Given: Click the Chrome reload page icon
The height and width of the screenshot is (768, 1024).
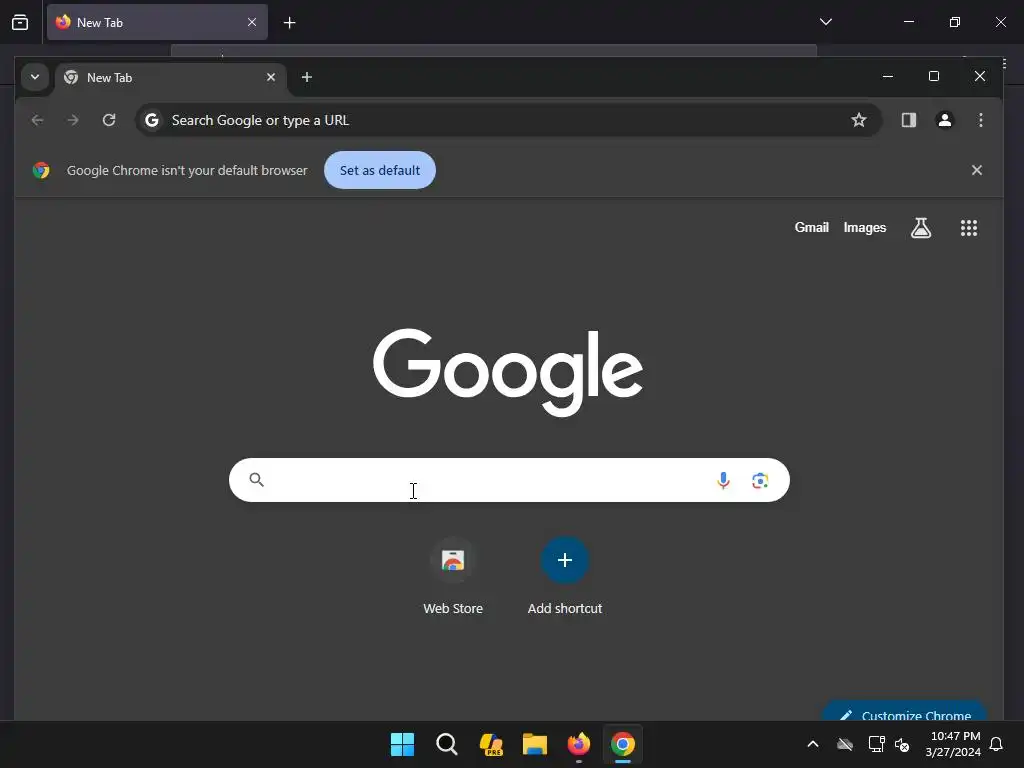Looking at the screenshot, I should coord(109,120).
